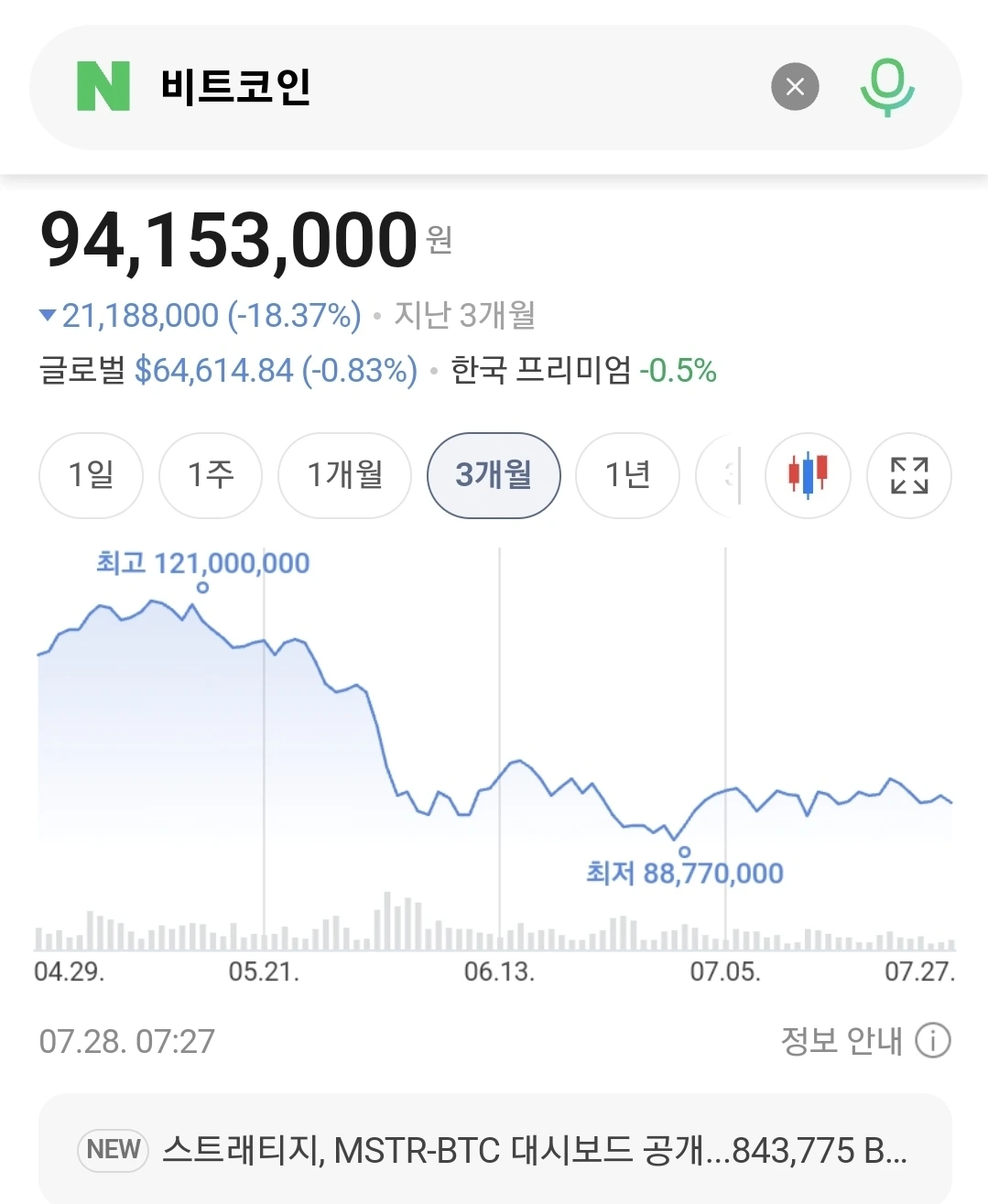
Task: Clear the search text with X icon
Action: coord(795,86)
